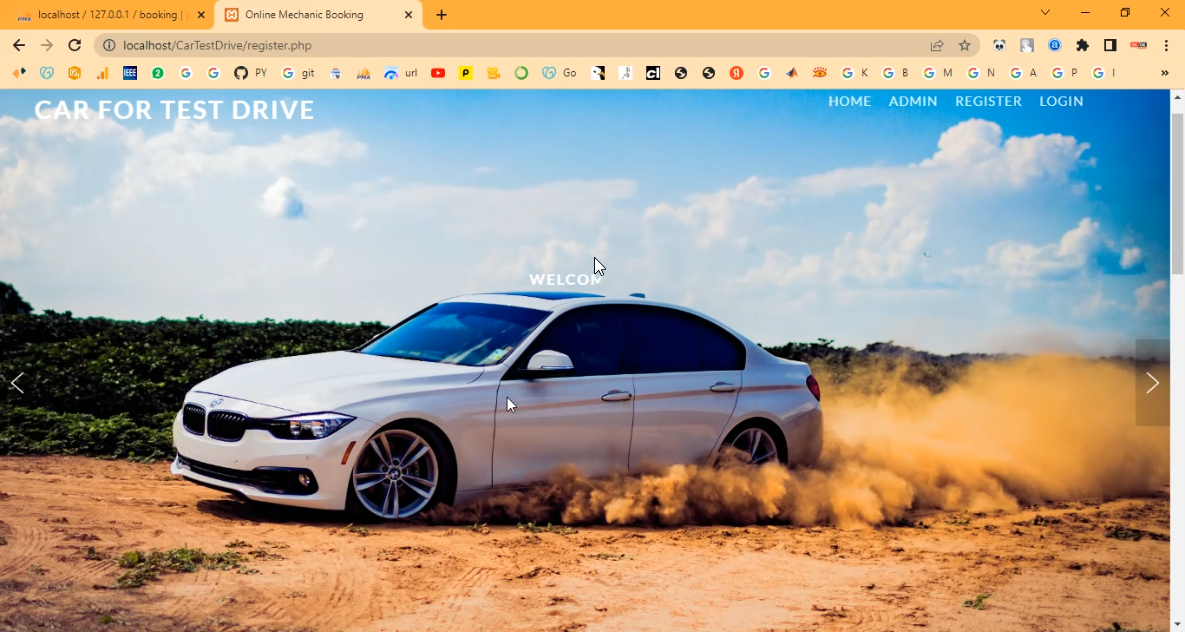Toggle the browser side panel
The image size is (1185, 632).
click(1110, 45)
